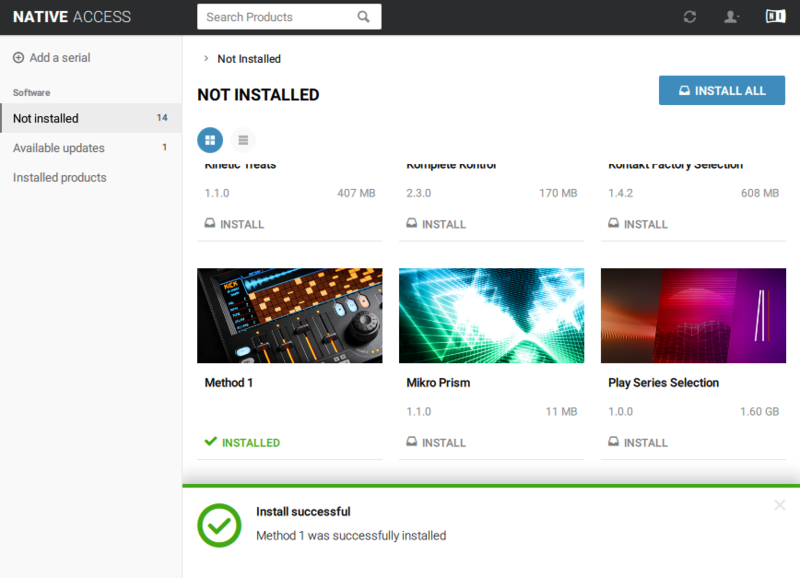Click the breadcrumb chevron before Not Installed
This screenshot has height=578, width=800.
pos(206,59)
